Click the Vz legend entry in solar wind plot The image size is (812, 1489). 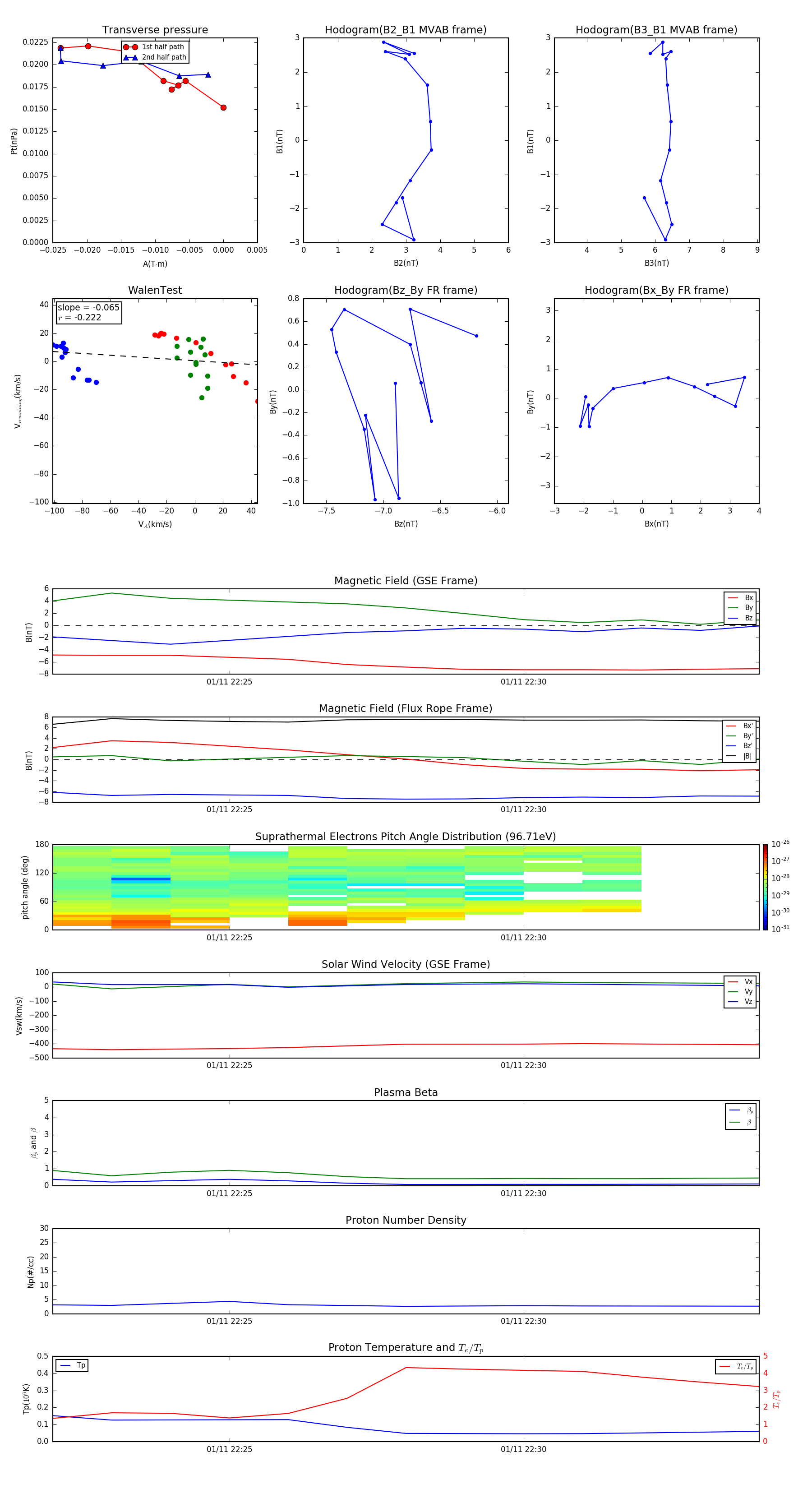(x=740, y=1002)
